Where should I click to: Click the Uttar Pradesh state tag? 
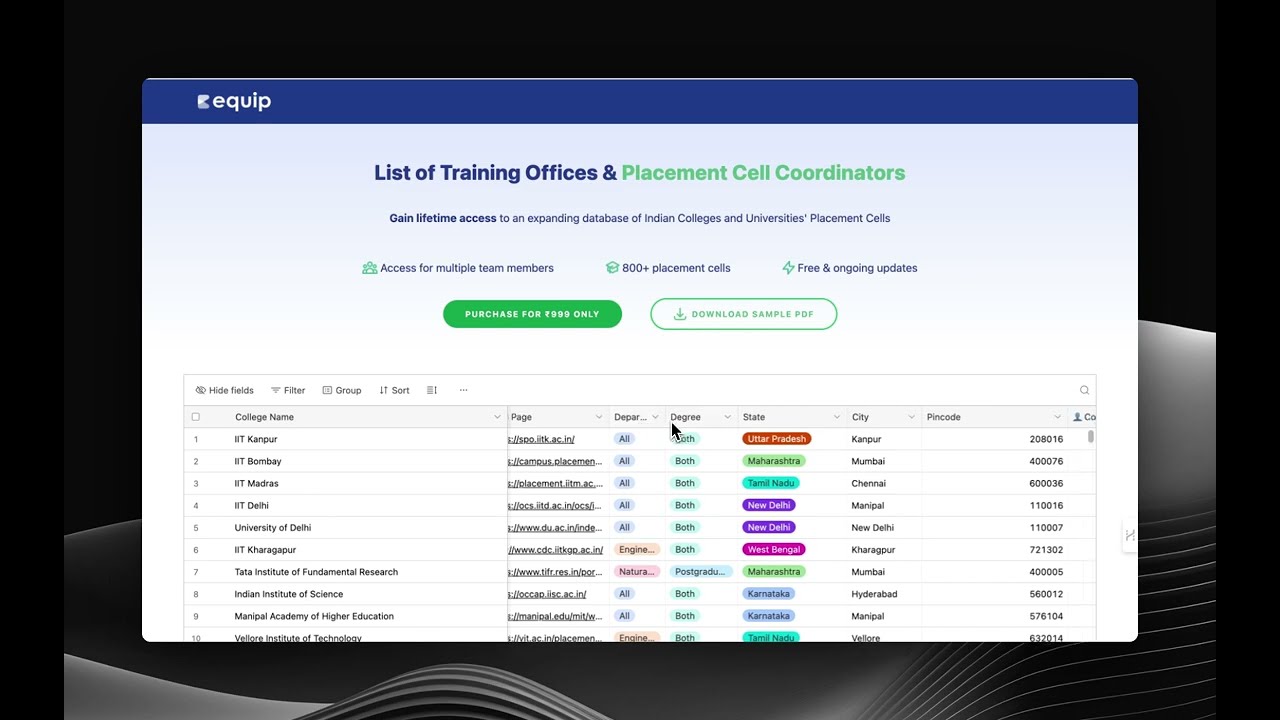776,439
